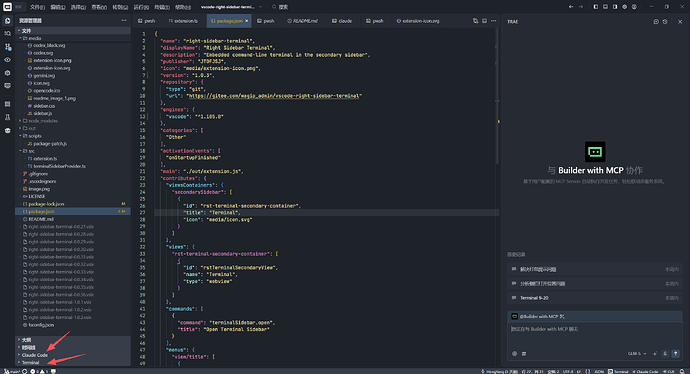Click Claude Code item in status bar
Image resolution: width=690 pixels, height=374 pixels.
tap(646, 371)
